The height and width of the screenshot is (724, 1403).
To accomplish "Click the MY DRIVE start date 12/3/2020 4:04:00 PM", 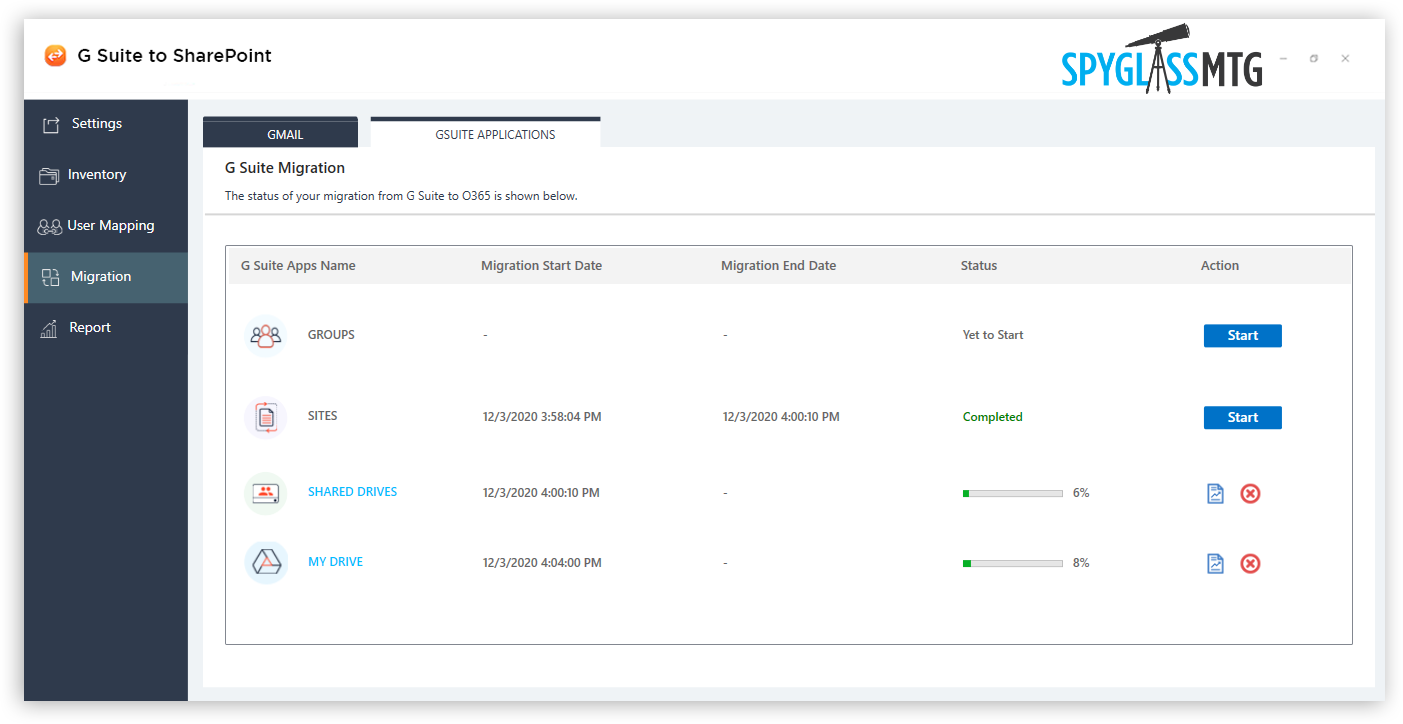I will [x=542, y=563].
